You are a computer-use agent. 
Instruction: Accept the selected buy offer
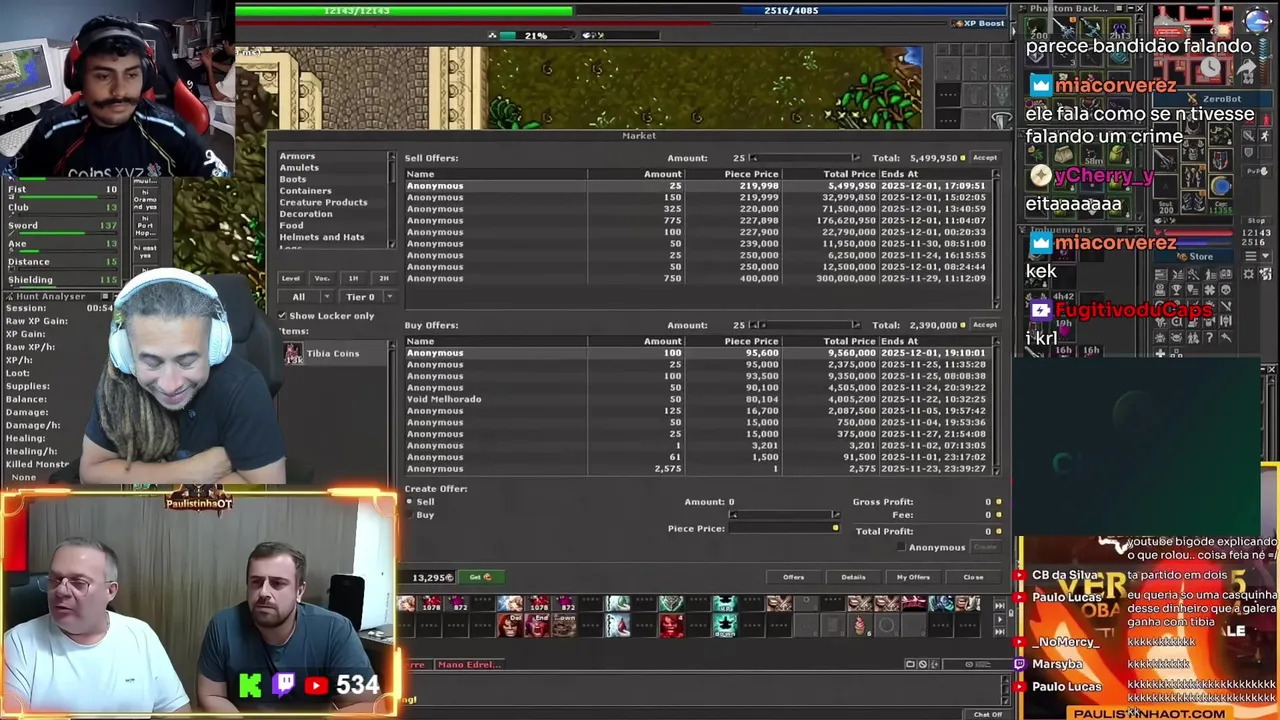click(x=985, y=325)
